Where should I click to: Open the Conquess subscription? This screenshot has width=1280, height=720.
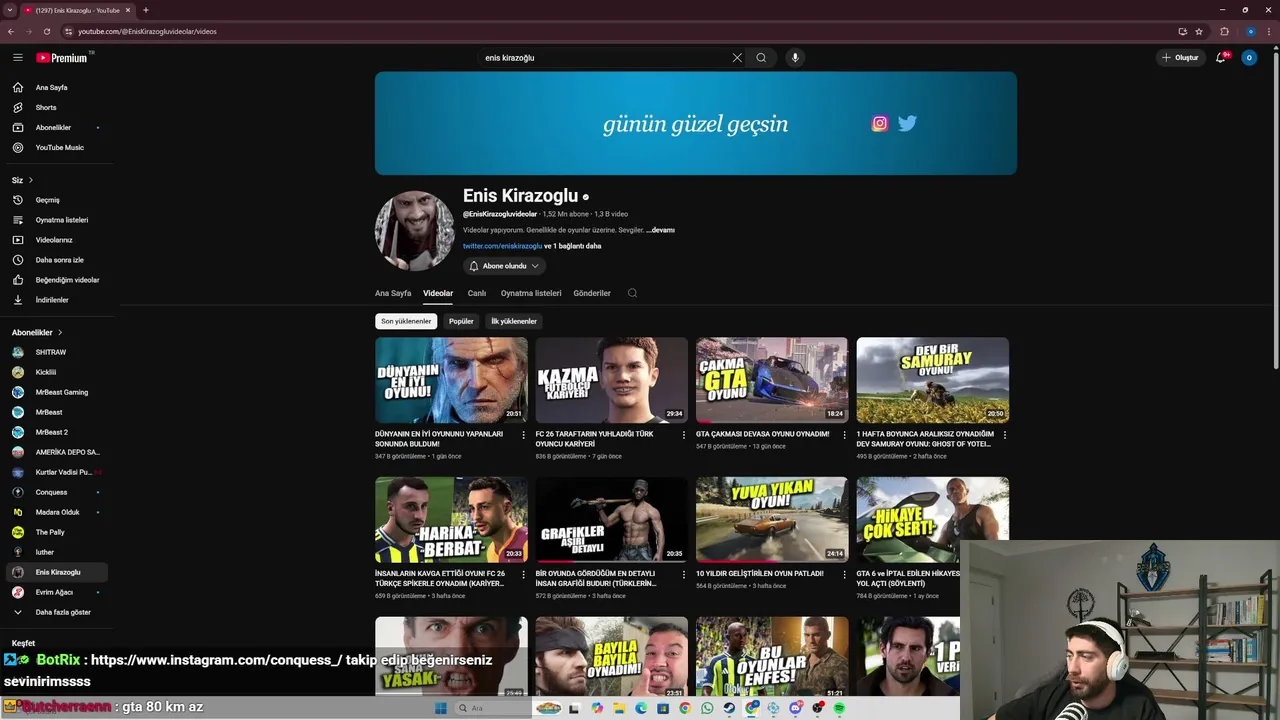tap(56, 492)
